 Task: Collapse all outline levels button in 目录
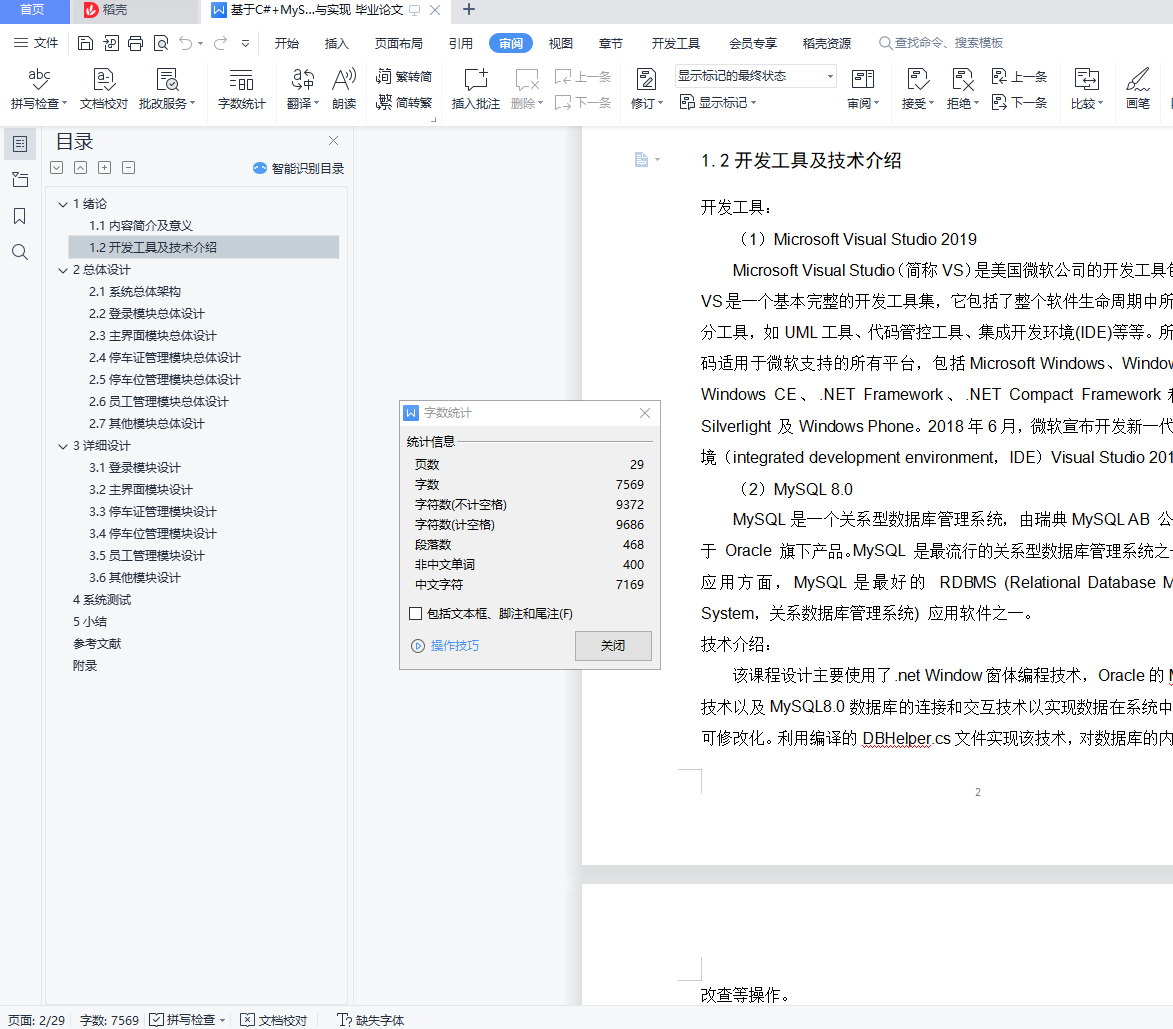(x=81, y=168)
